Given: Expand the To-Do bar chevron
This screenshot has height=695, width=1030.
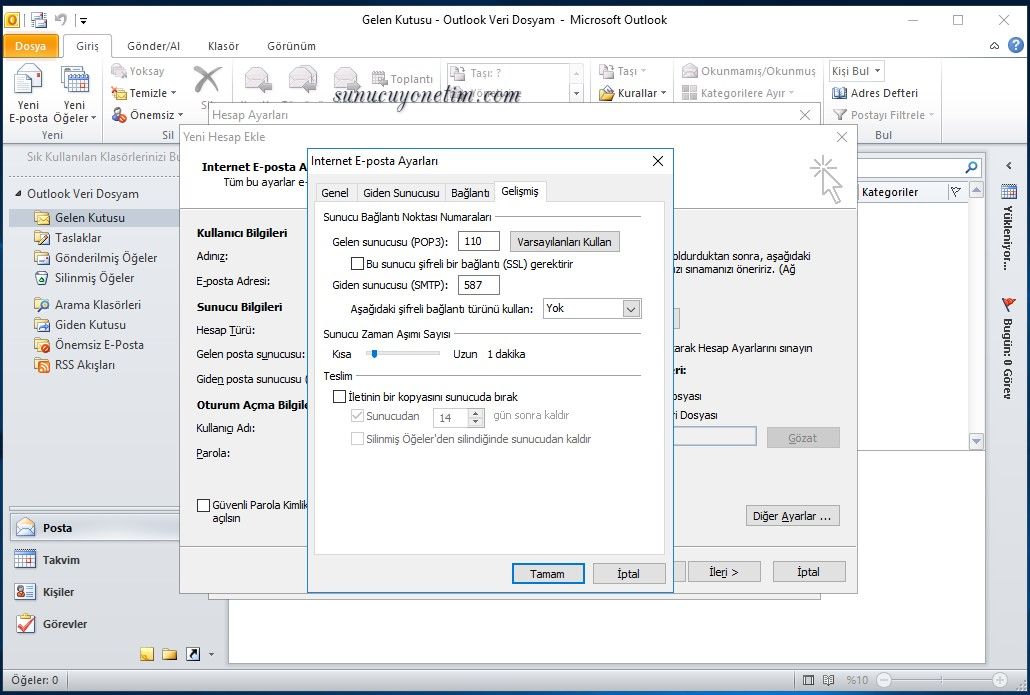Looking at the screenshot, I should tap(1009, 166).
